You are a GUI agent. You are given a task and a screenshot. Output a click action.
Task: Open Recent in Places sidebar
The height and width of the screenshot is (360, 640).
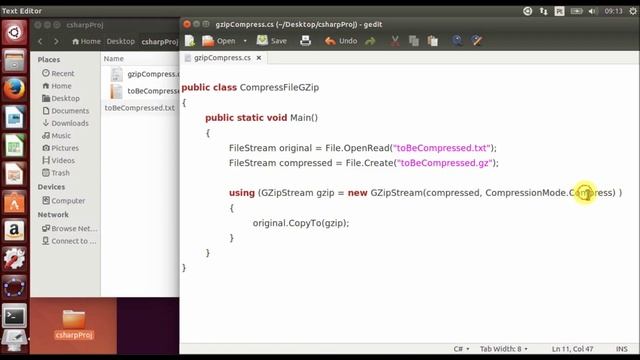58,73
